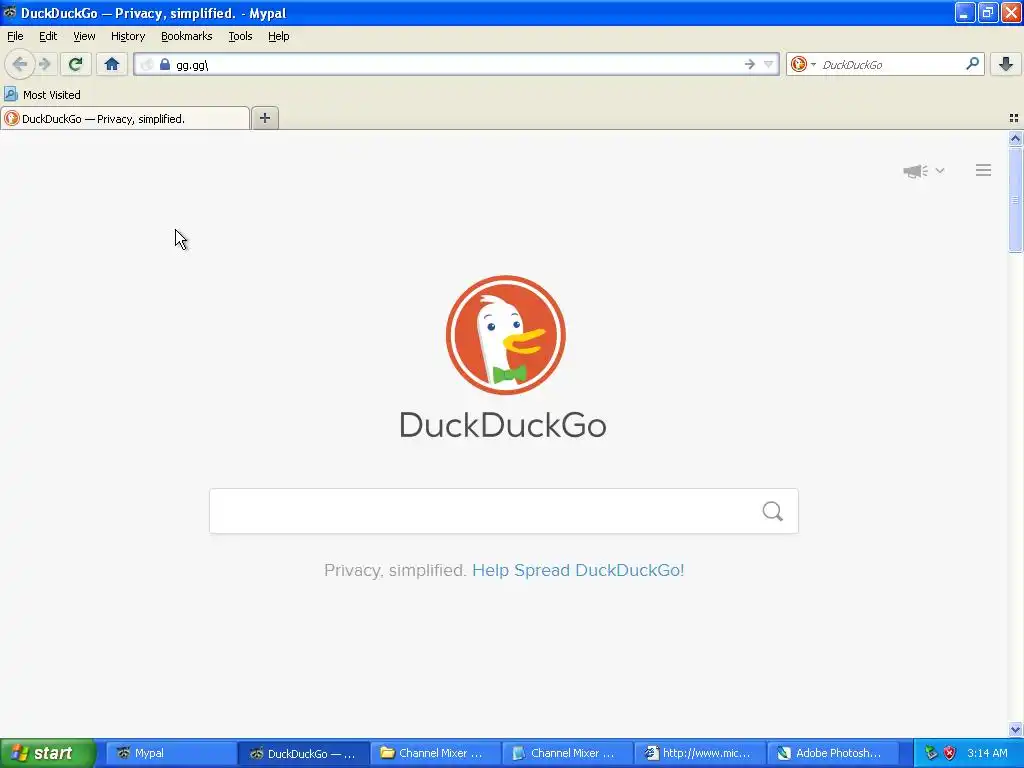Screen dimensions: 1024x768
Task: Open the History menu
Action: 128,36
